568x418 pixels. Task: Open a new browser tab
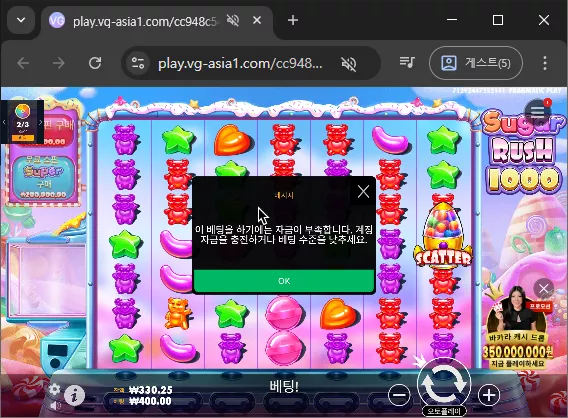[x=293, y=20]
